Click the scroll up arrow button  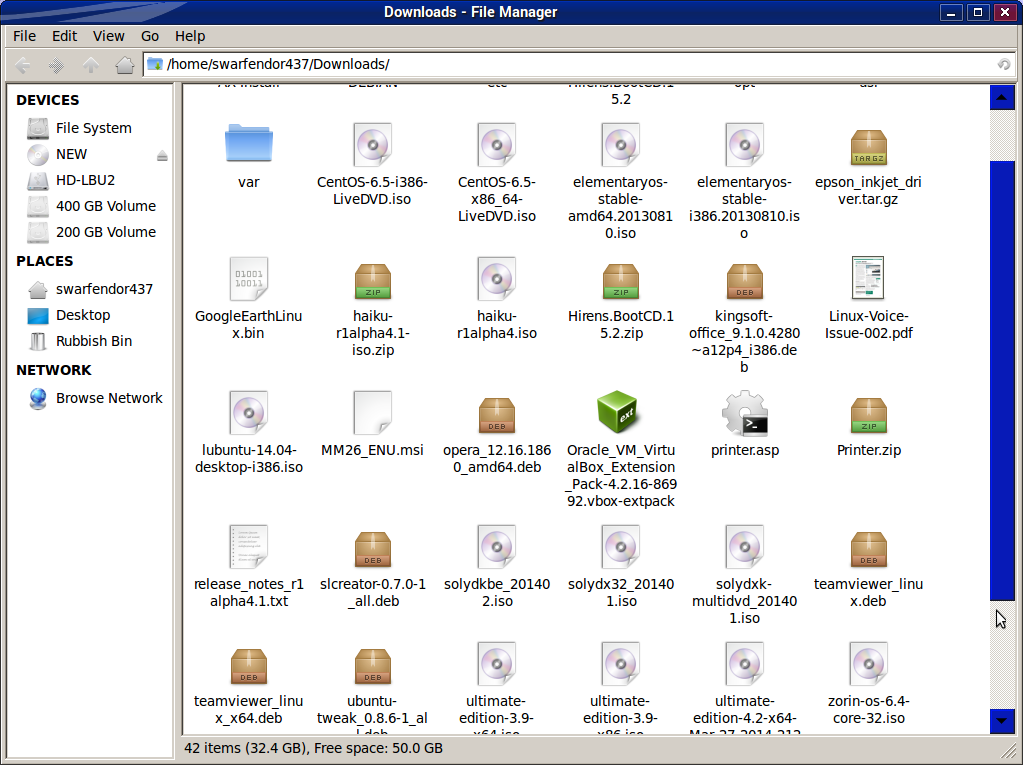pyautogui.click(x=1001, y=98)
